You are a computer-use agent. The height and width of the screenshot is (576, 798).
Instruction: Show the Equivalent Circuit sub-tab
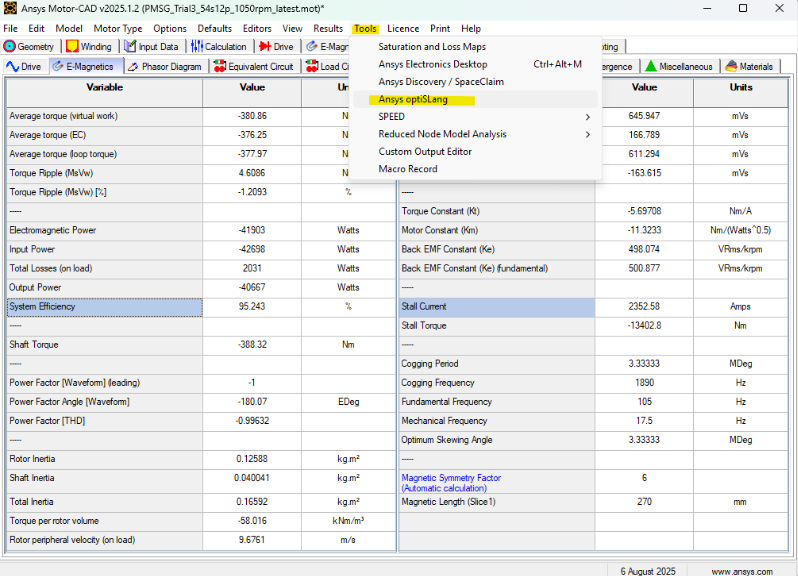(x=254, y=67)
